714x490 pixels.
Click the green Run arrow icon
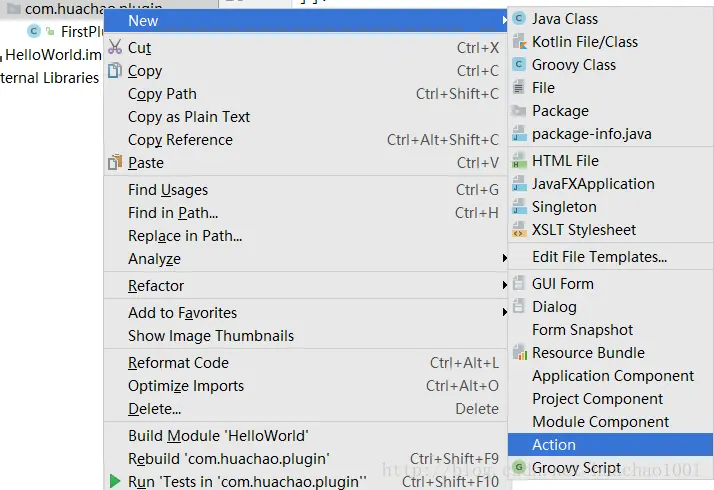[115, 482]
